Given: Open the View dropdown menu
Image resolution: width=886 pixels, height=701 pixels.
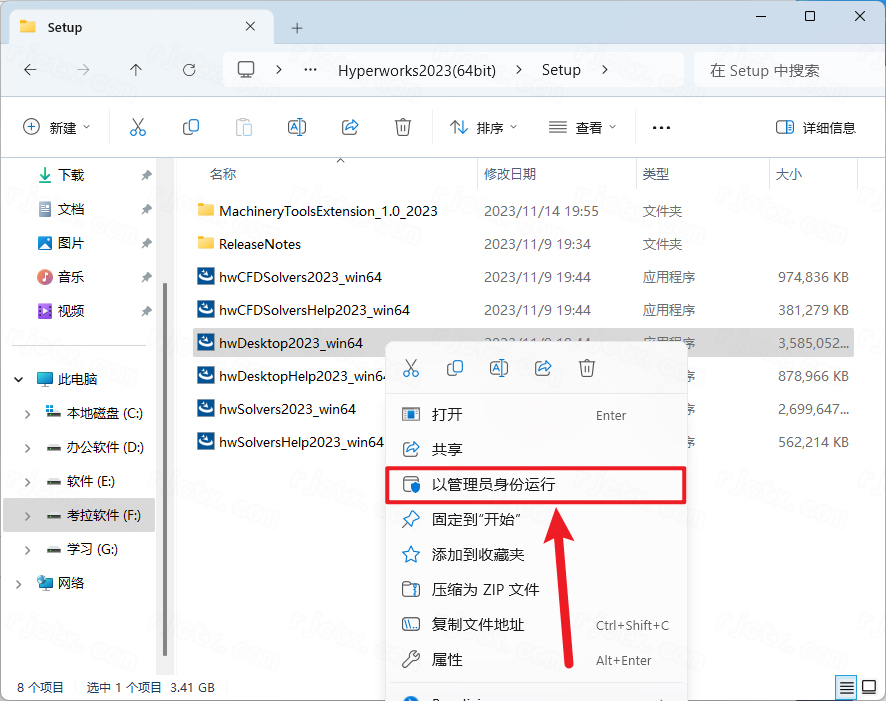Looking at the screenshot, I should [x=584, y=127].
